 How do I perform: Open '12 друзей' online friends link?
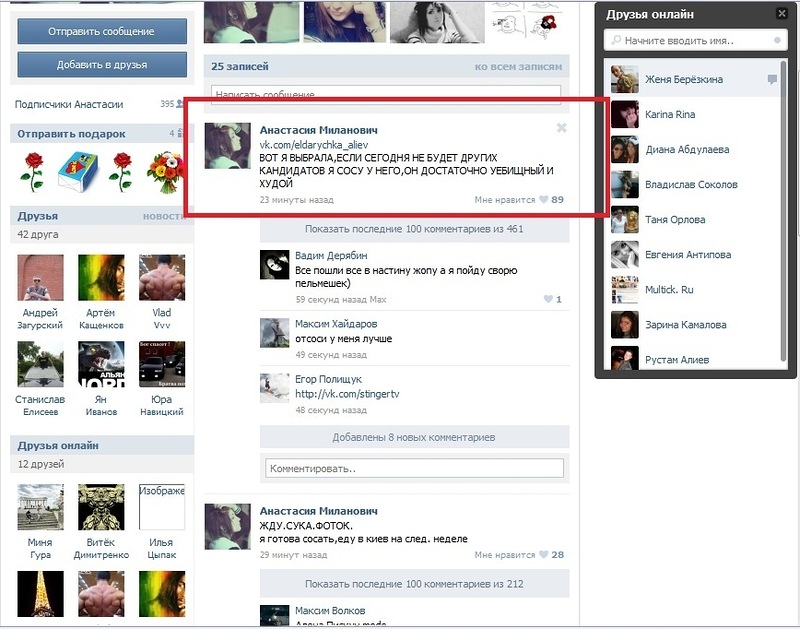tap(41, 464)
